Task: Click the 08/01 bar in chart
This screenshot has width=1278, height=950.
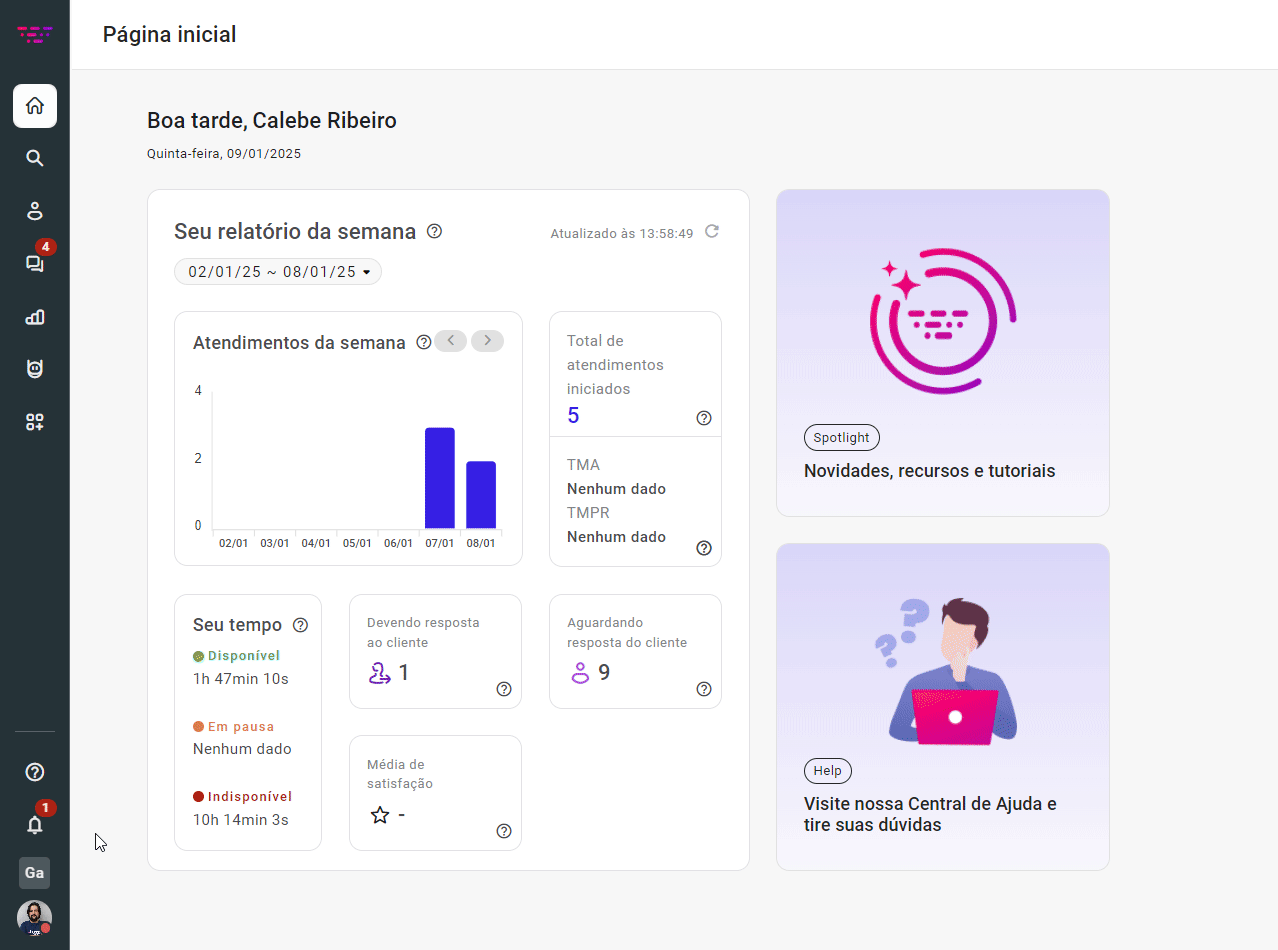Action: [x=481, y=495]
